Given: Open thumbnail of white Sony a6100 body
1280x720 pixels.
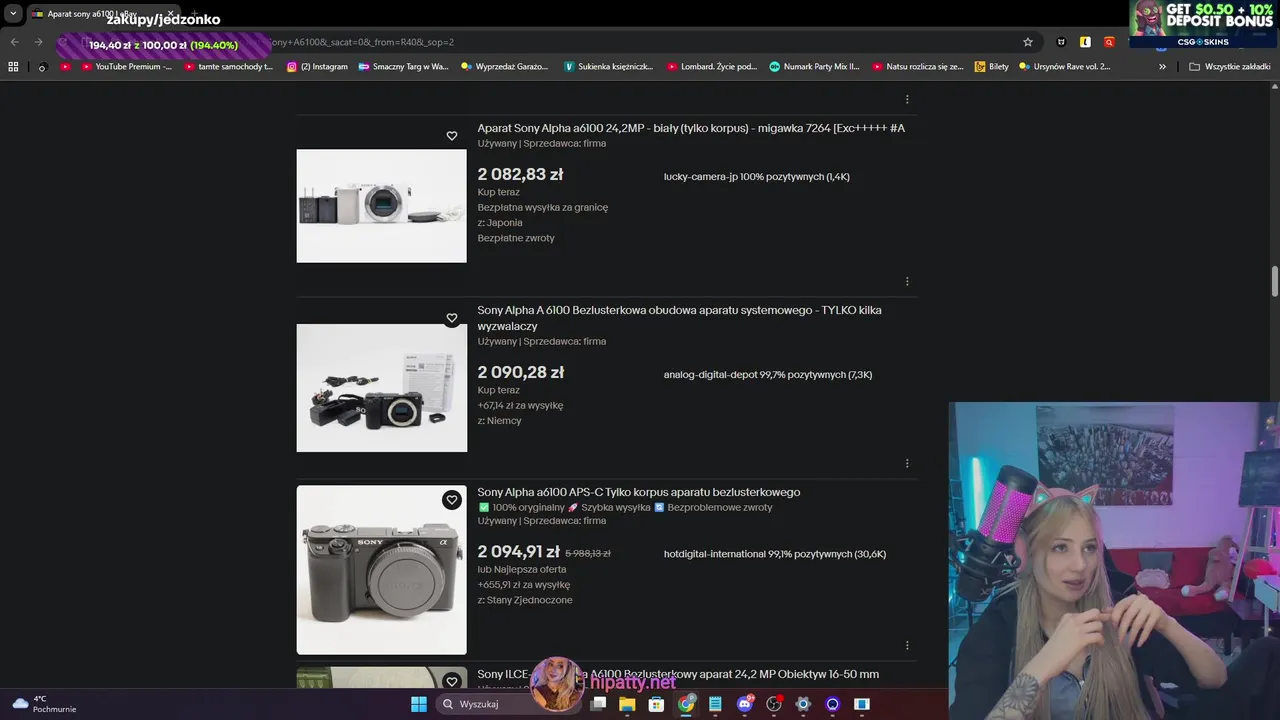Looking at the screenshot, I should click(x=381, y=206).
